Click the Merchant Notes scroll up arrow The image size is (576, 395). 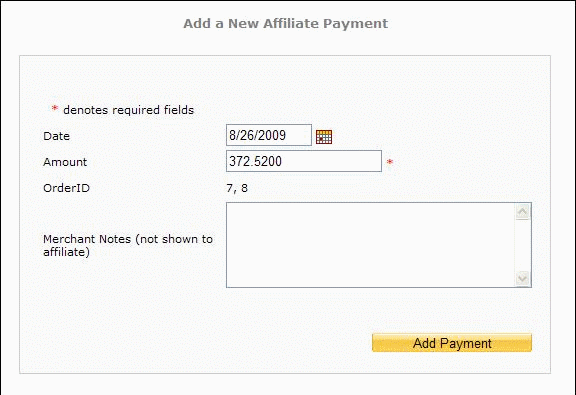522,212
